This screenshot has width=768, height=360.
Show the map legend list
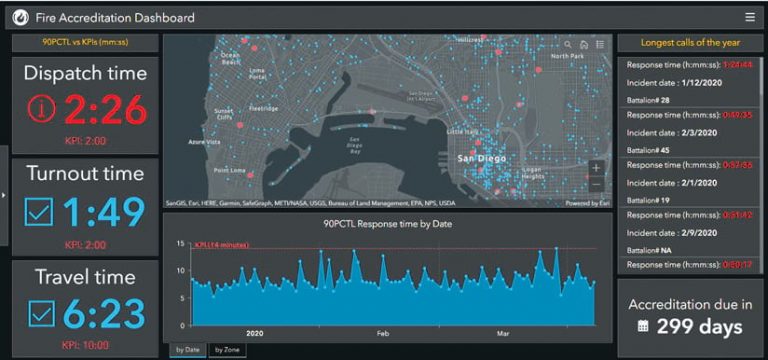600,45
